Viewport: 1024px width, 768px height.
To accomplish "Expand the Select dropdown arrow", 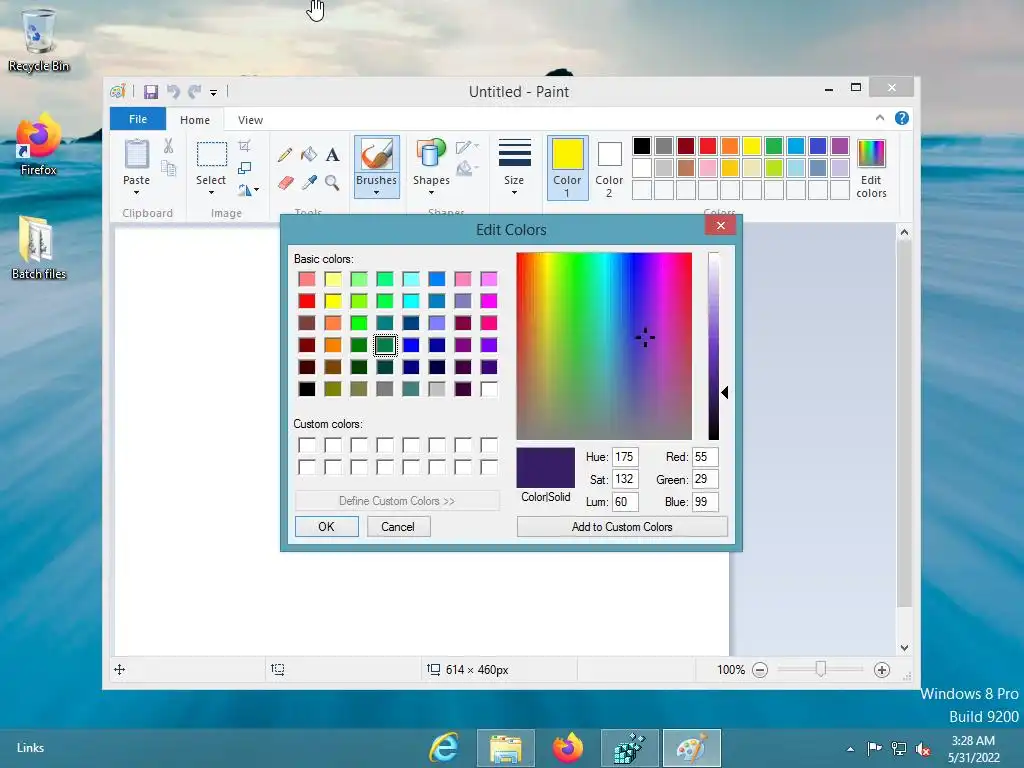I will tap(211, 193).
